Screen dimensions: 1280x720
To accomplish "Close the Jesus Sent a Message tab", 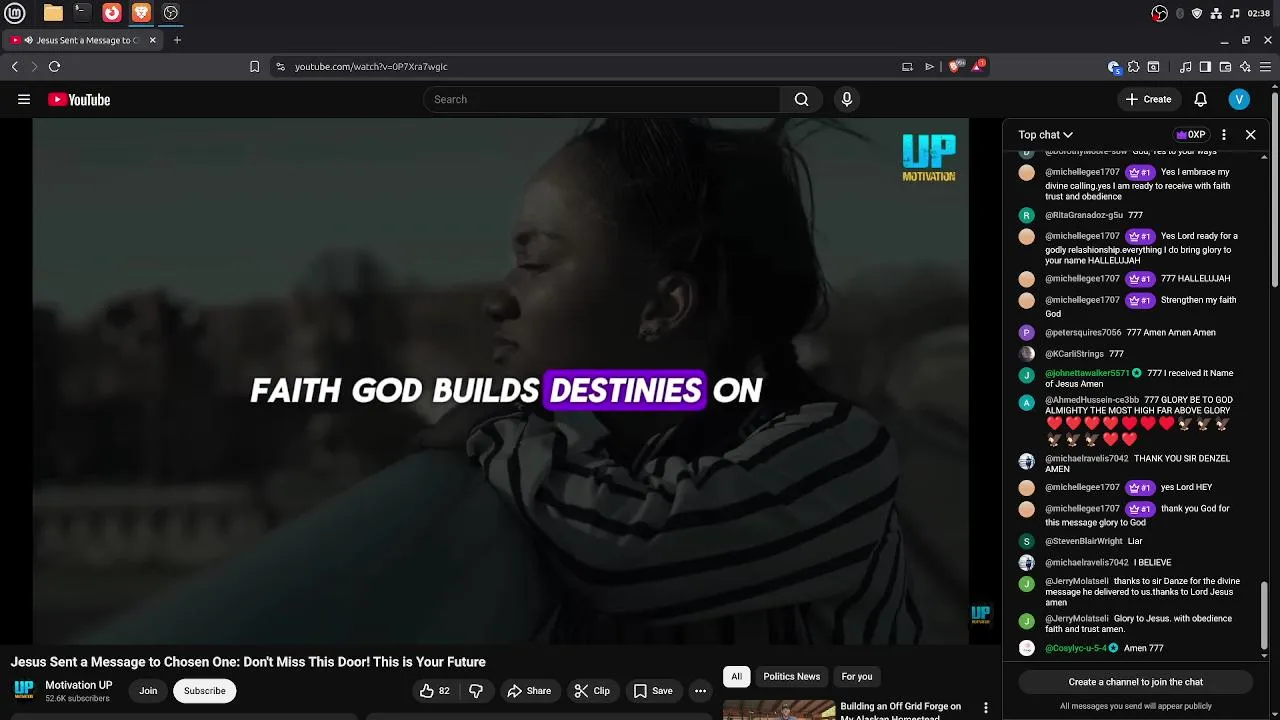I will tap(152, 40).
